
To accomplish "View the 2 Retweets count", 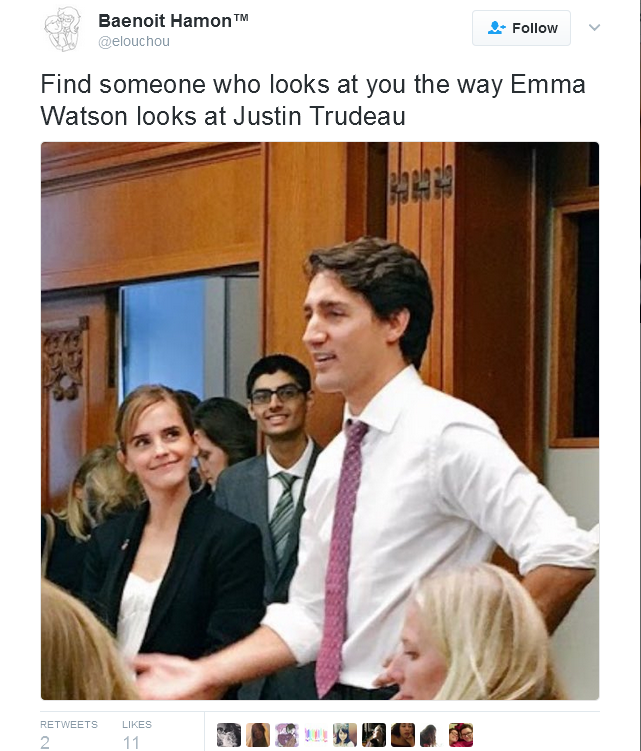I will 45,742.
